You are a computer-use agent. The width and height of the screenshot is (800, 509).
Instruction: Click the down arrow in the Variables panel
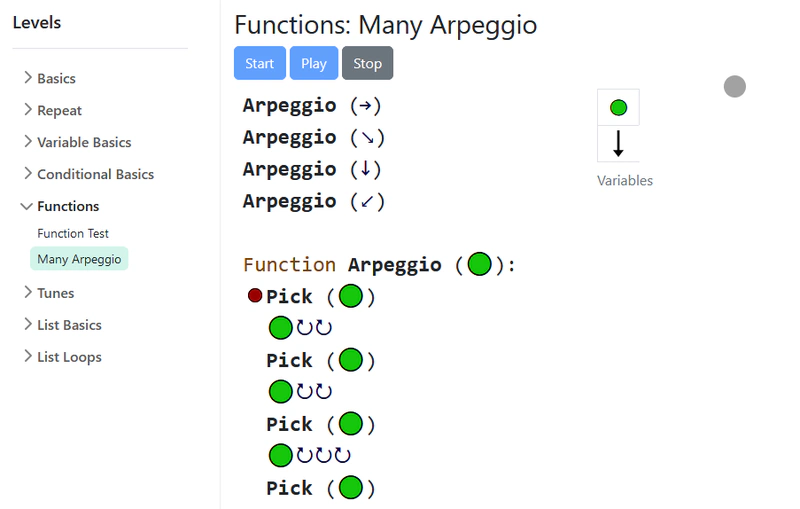tap(618, 143)
